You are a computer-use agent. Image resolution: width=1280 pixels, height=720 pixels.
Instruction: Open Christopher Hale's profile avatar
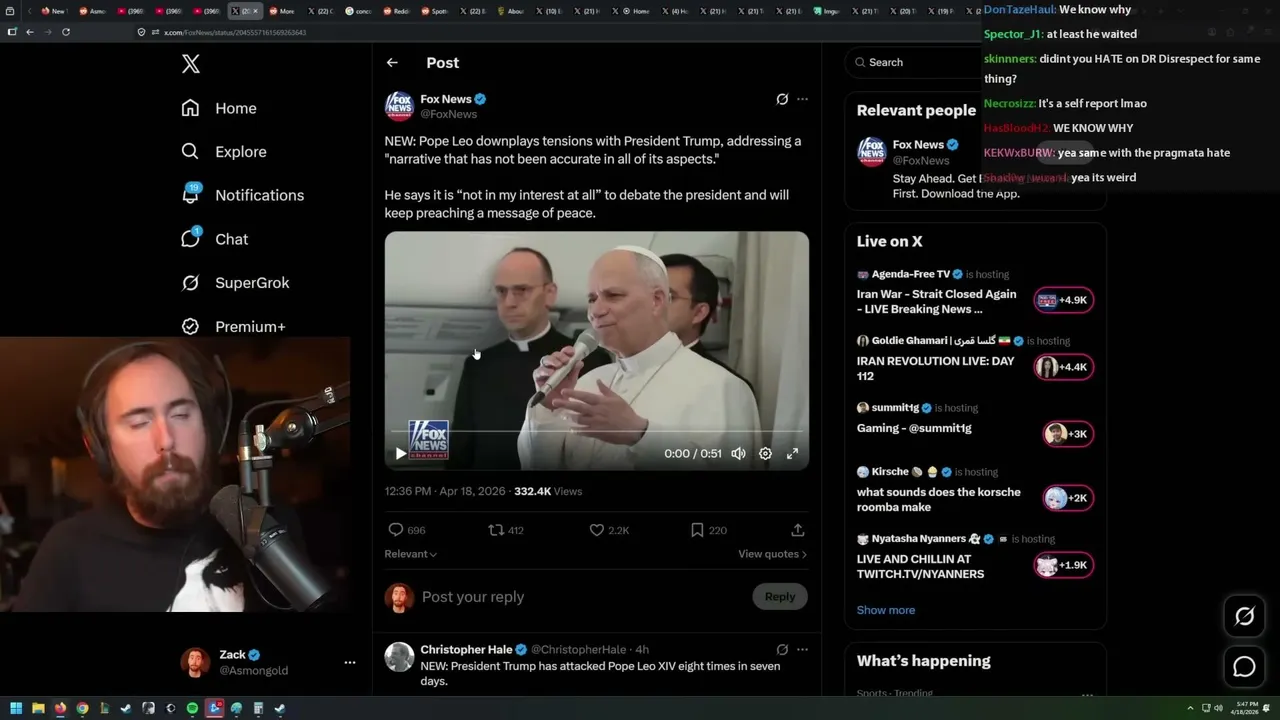(x=399, y=657)
